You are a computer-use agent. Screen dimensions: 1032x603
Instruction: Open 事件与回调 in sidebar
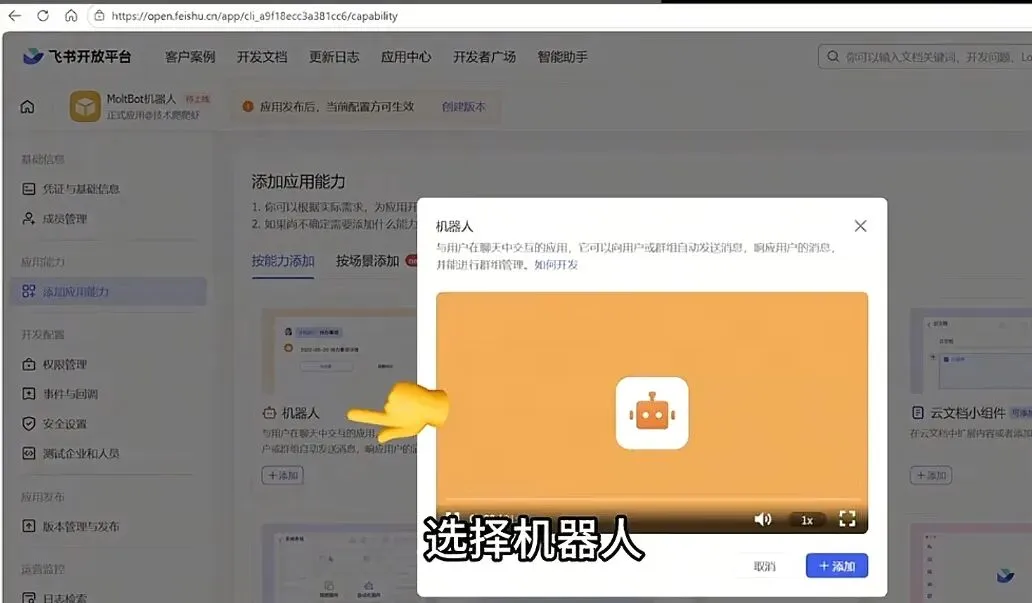tap(70, 394)
